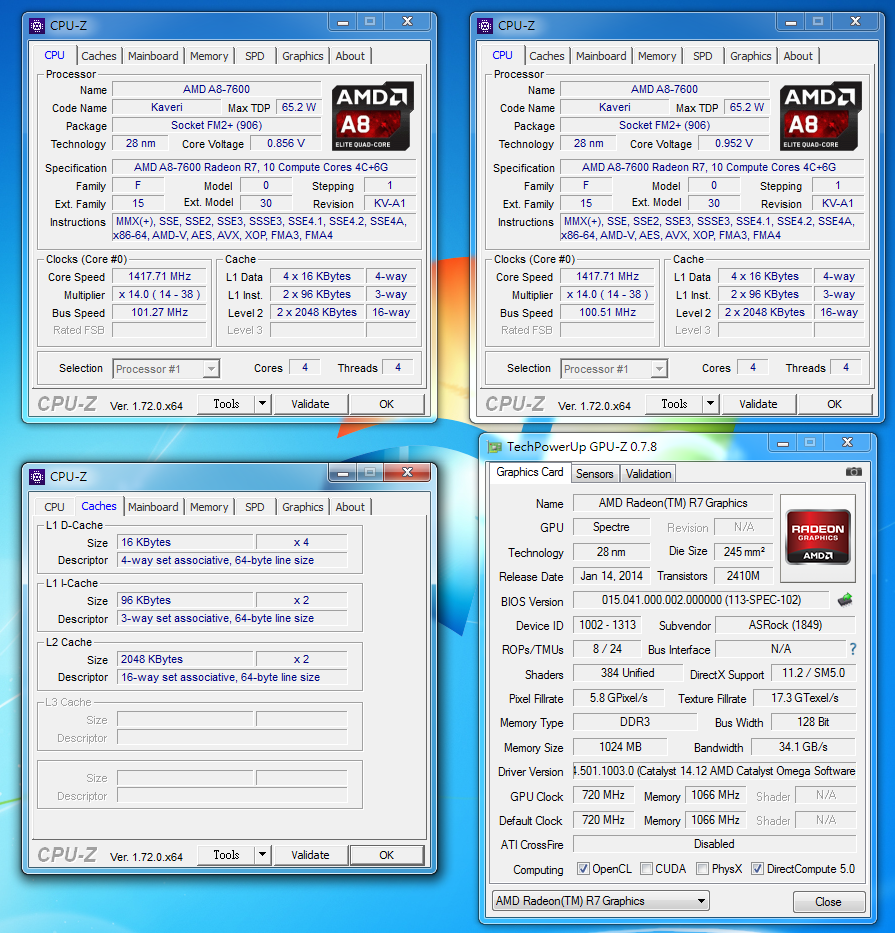895x933 pixels.
Task: Open the AMD Radeon(TM) R7 Graphics card selector dropdown
Action: pos(600,901)
